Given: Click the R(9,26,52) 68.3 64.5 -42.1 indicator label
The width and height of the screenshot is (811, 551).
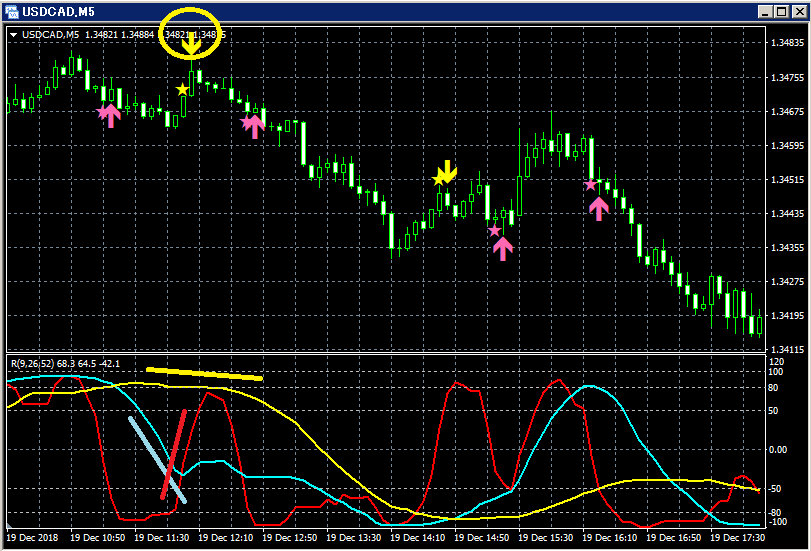Looking at the screenshot, I should click(x=65, y=364).
